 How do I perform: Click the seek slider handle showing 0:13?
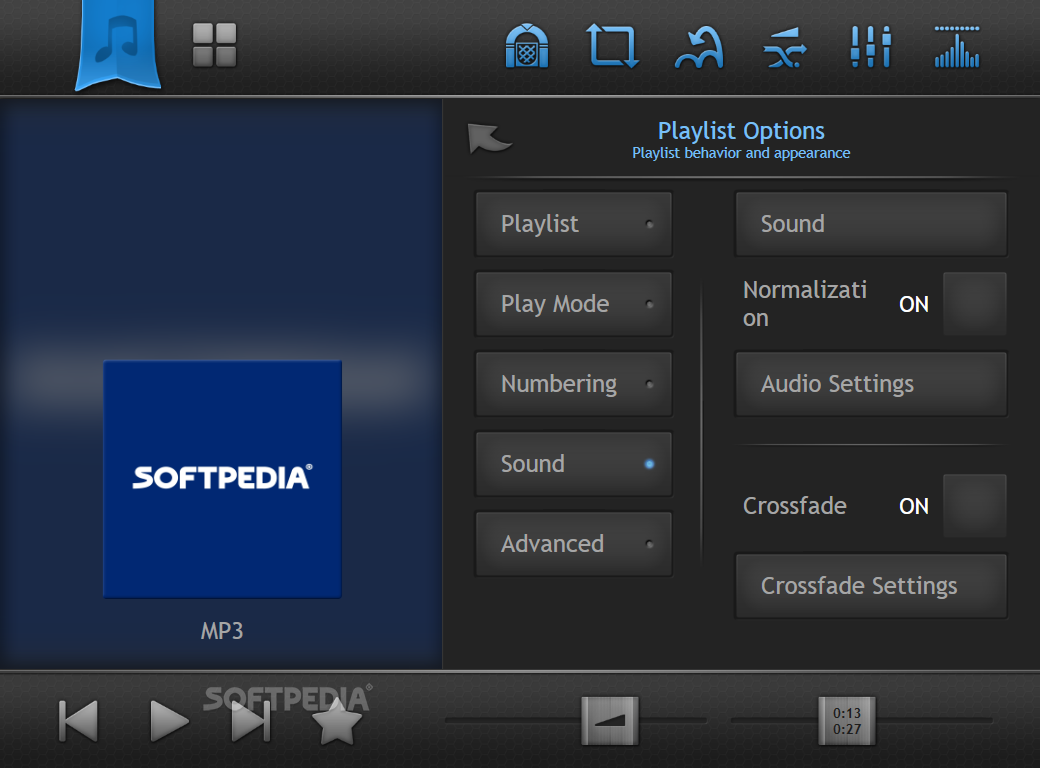point(847,721)
